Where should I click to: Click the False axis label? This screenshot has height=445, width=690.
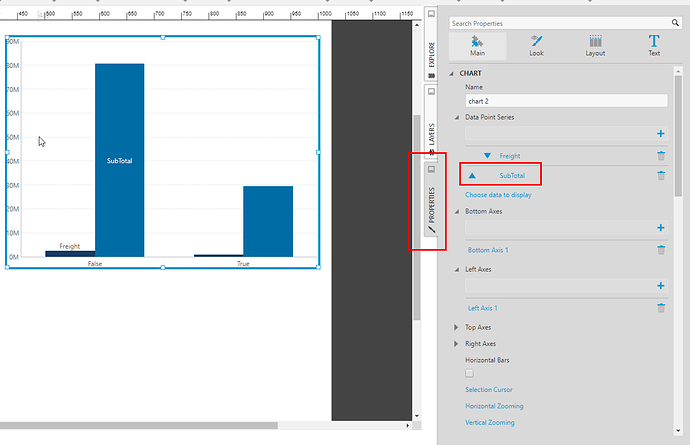point(95,264)
